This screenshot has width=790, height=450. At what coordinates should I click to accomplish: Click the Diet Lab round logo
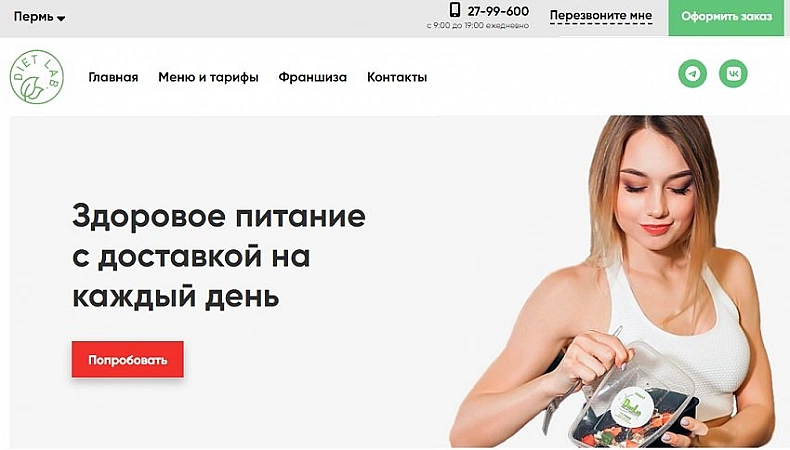click(37, 77)
